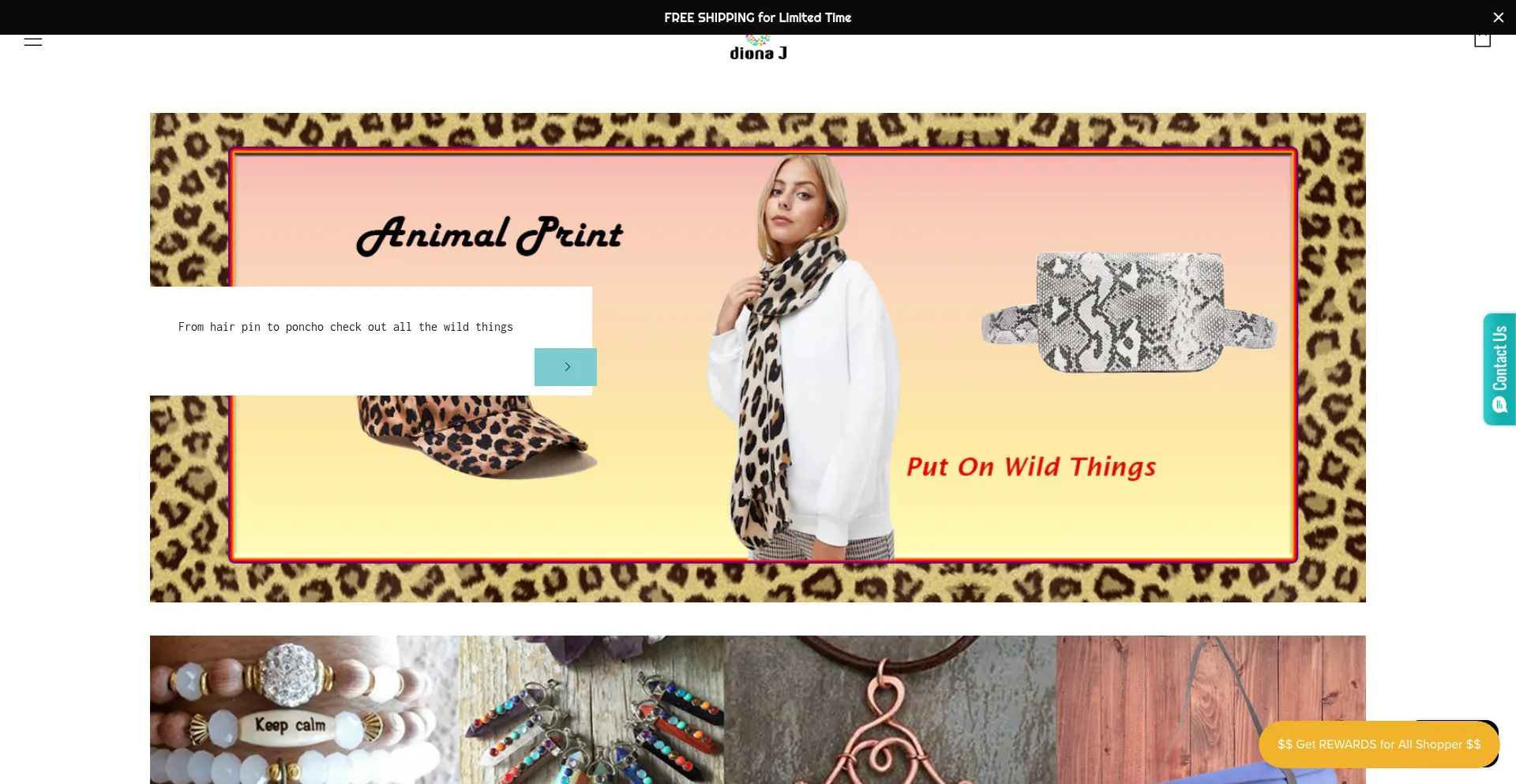This screenshot has height=784, width=1516.
Task: Click the Put On Wild Things text
Action: (x=1031, y=467)
